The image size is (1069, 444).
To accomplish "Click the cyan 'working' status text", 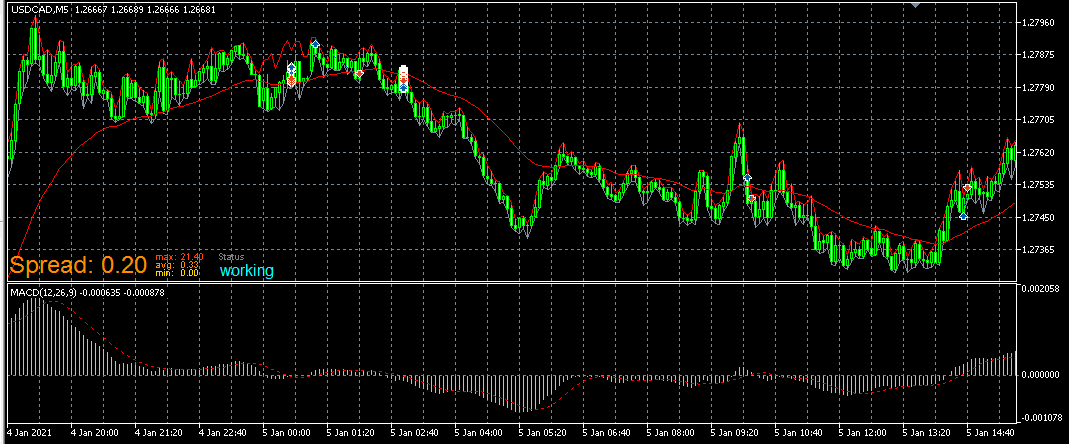I will tap(246, 271).
